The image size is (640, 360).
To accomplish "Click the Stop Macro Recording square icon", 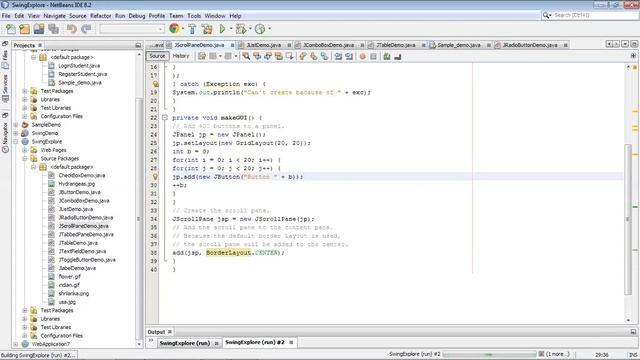I will pyautogui.click(x=373, y=56).
